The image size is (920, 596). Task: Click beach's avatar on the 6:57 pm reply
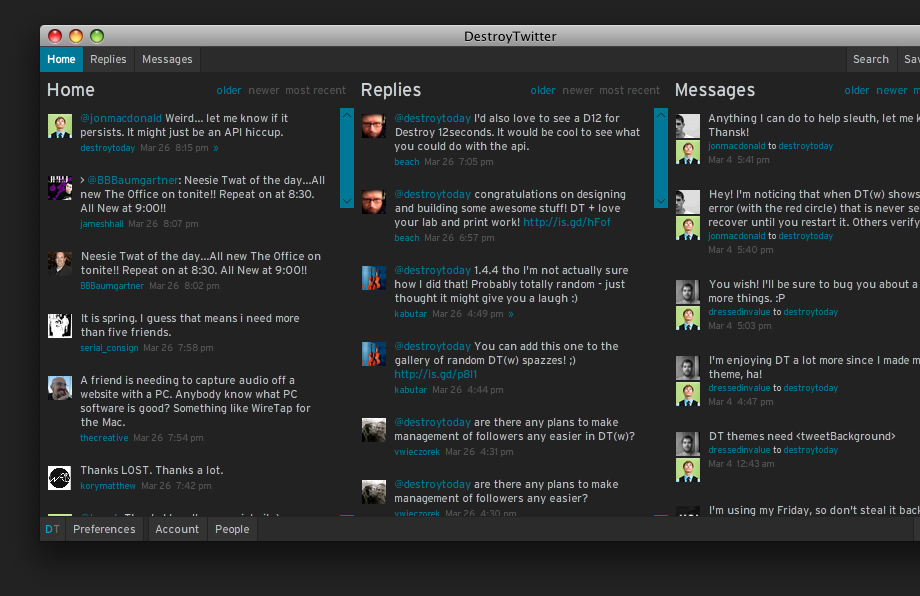pos(374,202)
